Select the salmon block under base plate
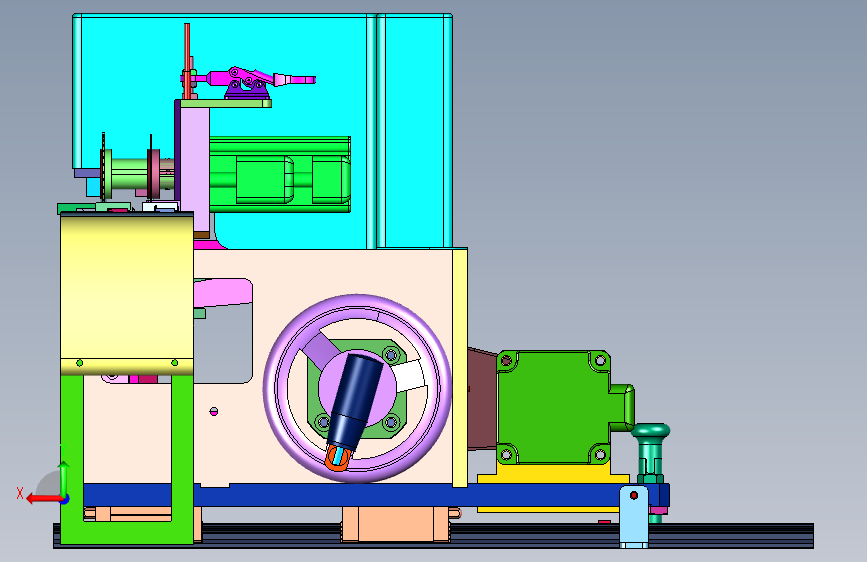Image resolution: width=867 pixels, height=562 pixels. point(396,523)
